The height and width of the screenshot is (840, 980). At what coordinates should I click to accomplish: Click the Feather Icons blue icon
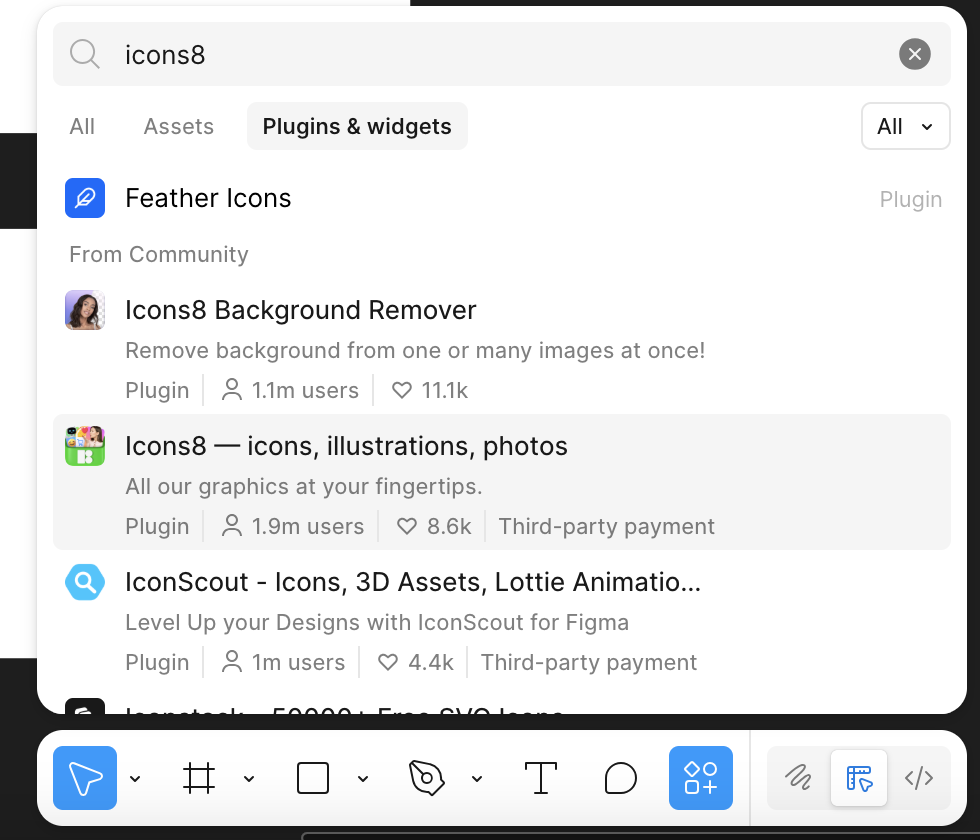[85, 198]
